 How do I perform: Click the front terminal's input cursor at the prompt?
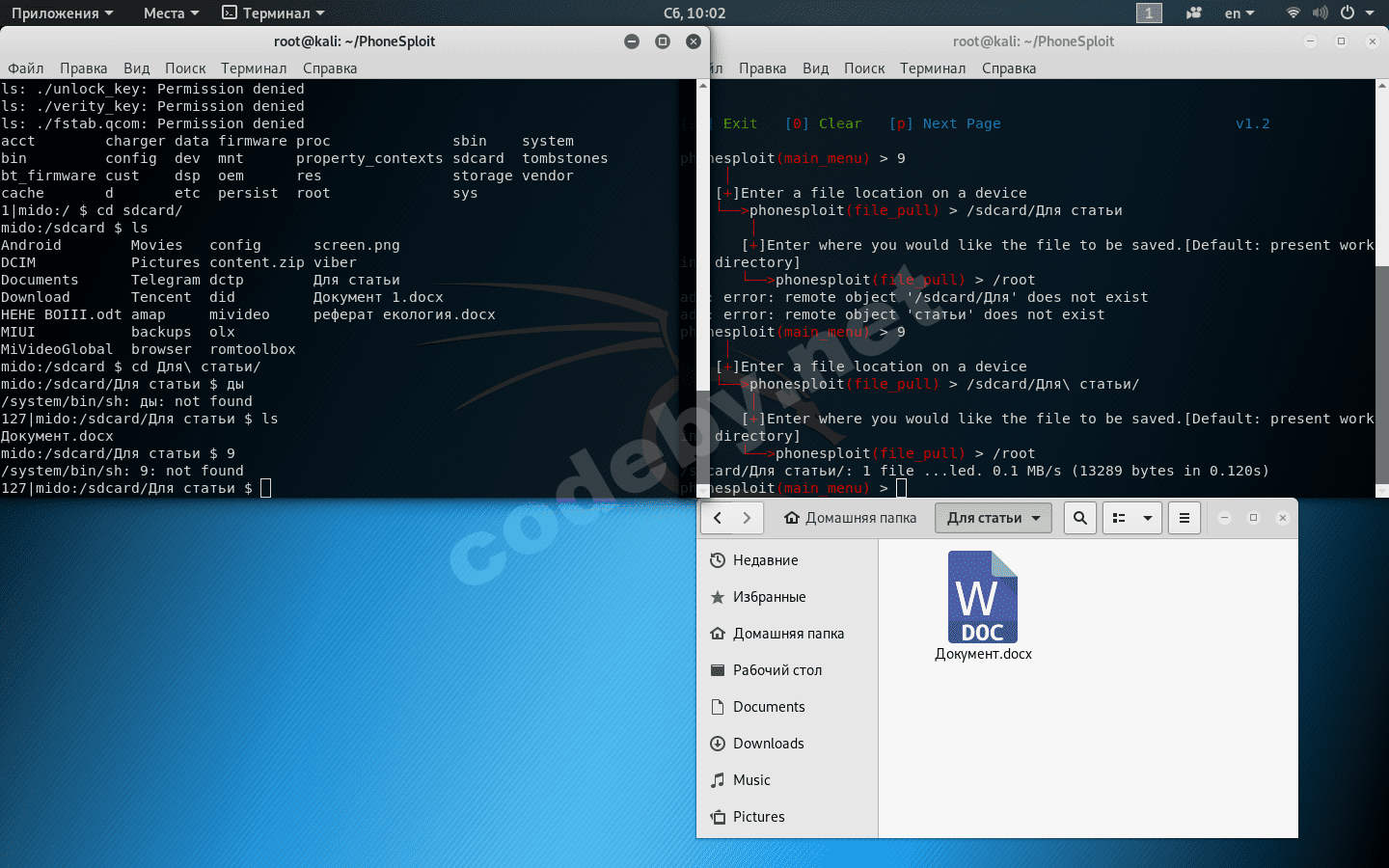266,488
